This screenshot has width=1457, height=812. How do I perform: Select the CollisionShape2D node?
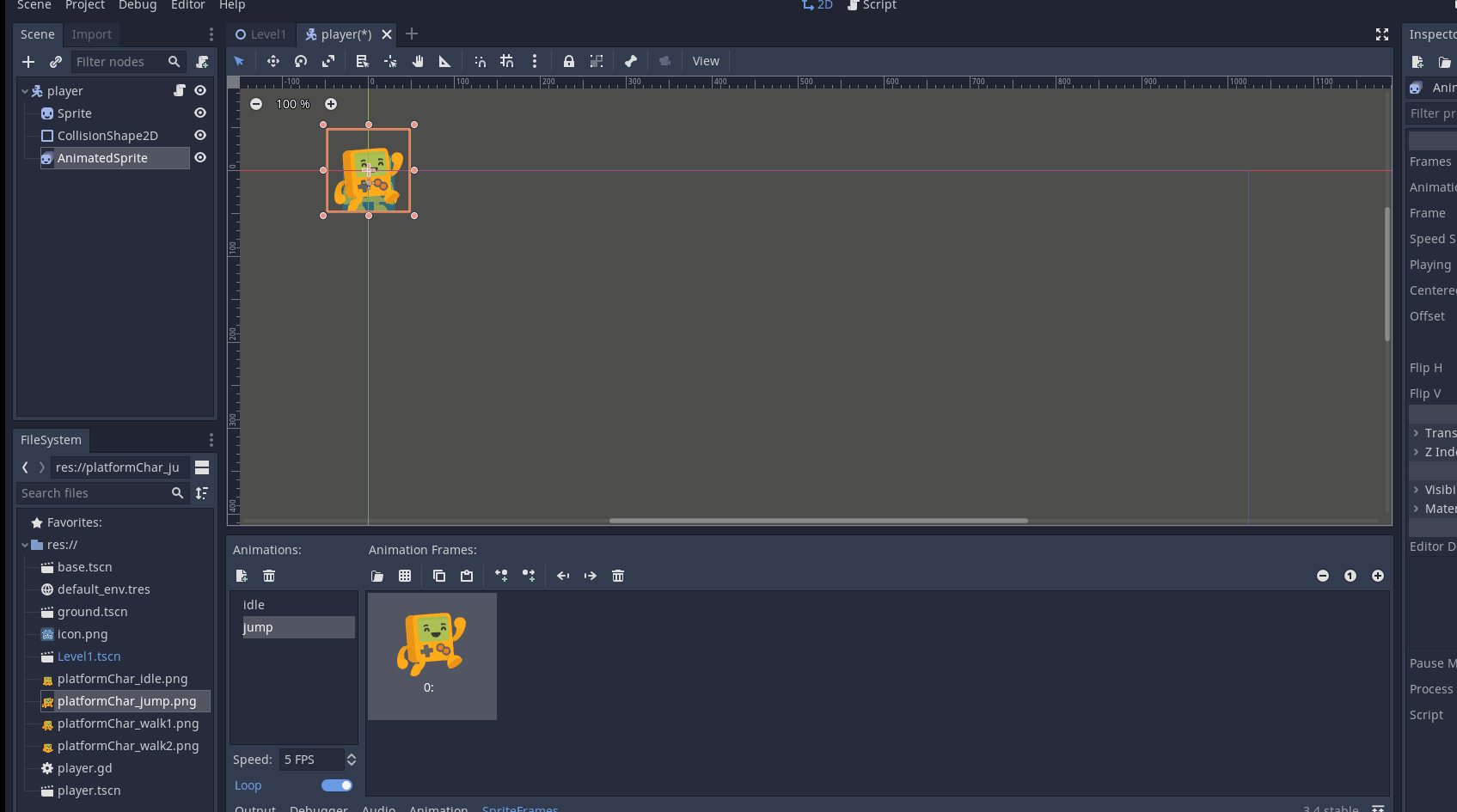point(107,136)
